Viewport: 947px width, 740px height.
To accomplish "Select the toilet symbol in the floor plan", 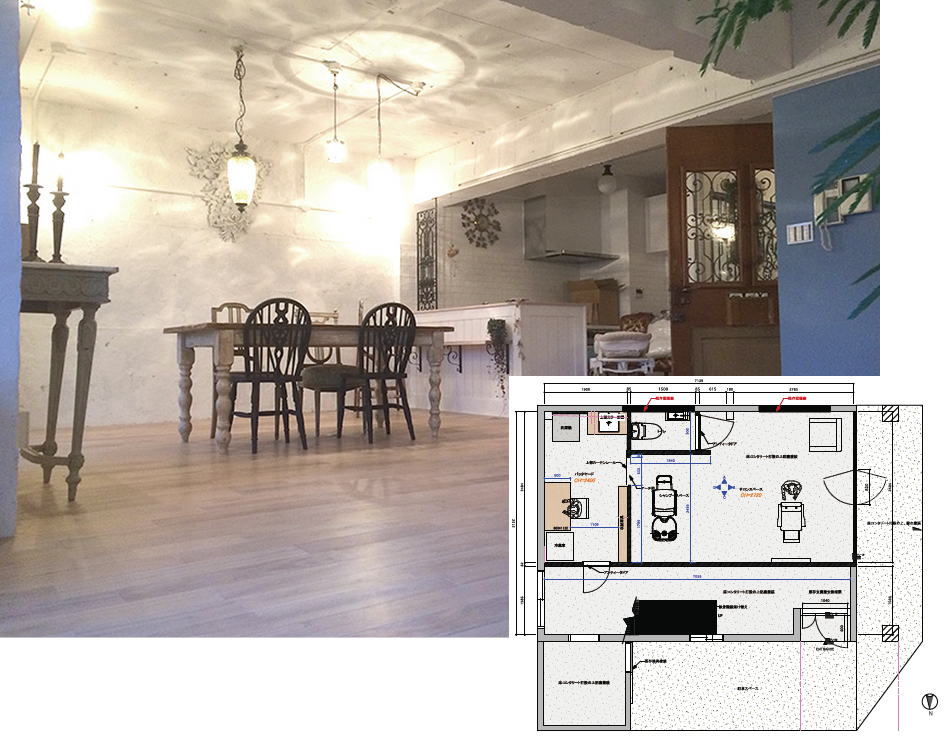I will coord(643,431).
